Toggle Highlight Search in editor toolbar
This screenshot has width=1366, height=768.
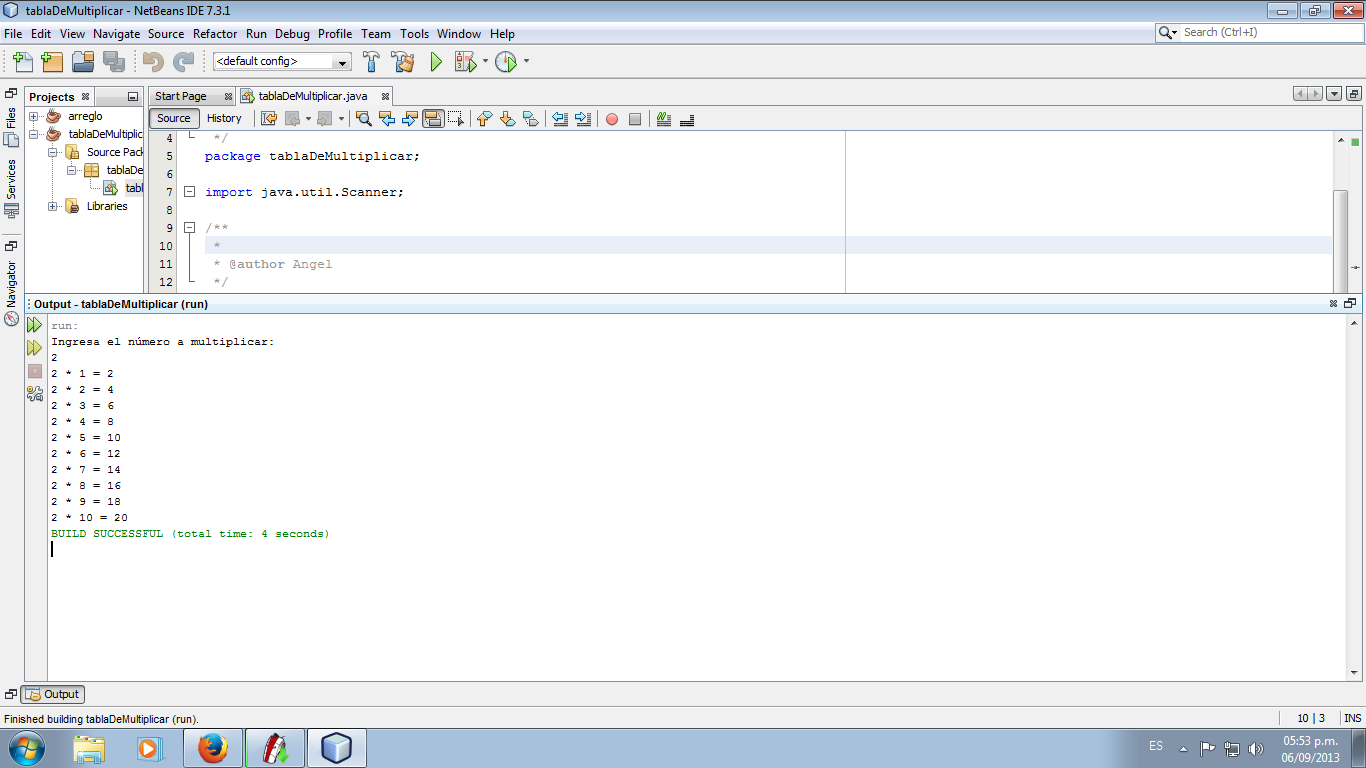coord(433,118)
